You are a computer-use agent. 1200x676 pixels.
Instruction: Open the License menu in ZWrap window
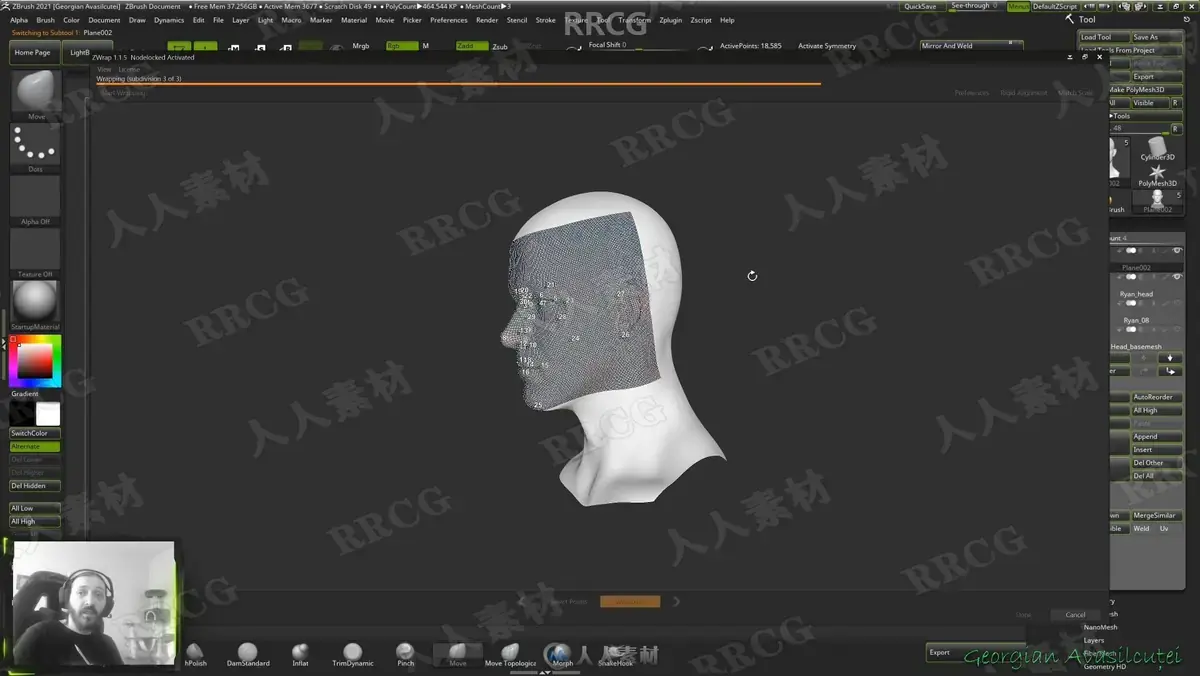click(x=130, y=69)
